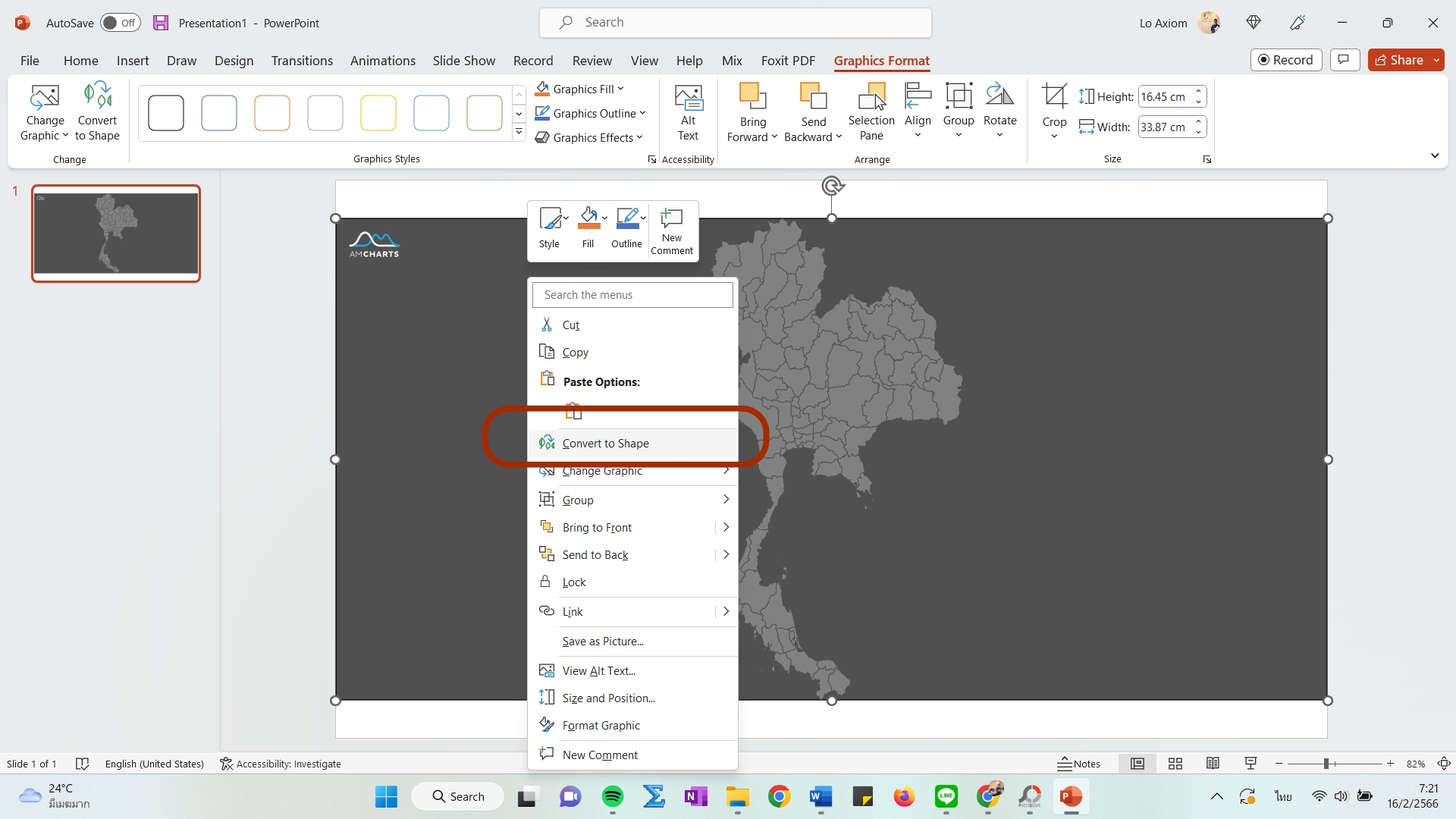
Task: Choose Save as Picture from context menu
Action: (x=601, y=641)
